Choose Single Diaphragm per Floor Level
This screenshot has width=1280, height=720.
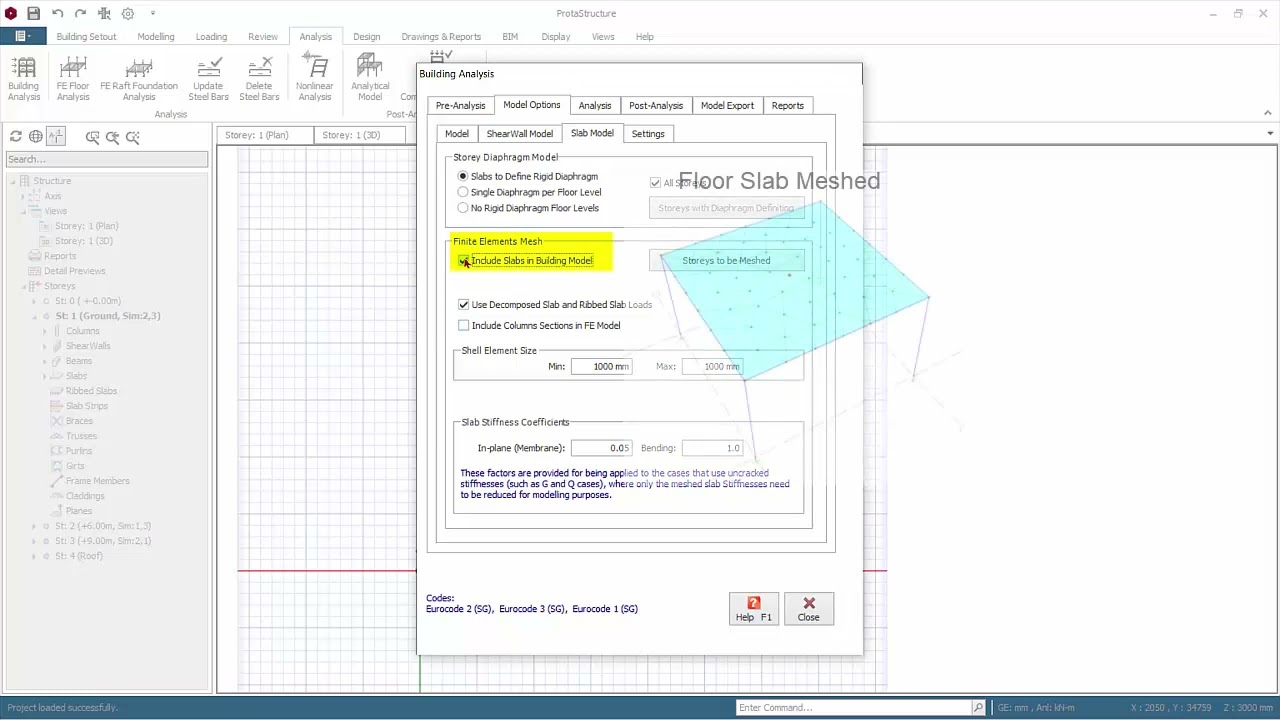tap(462, 192)
